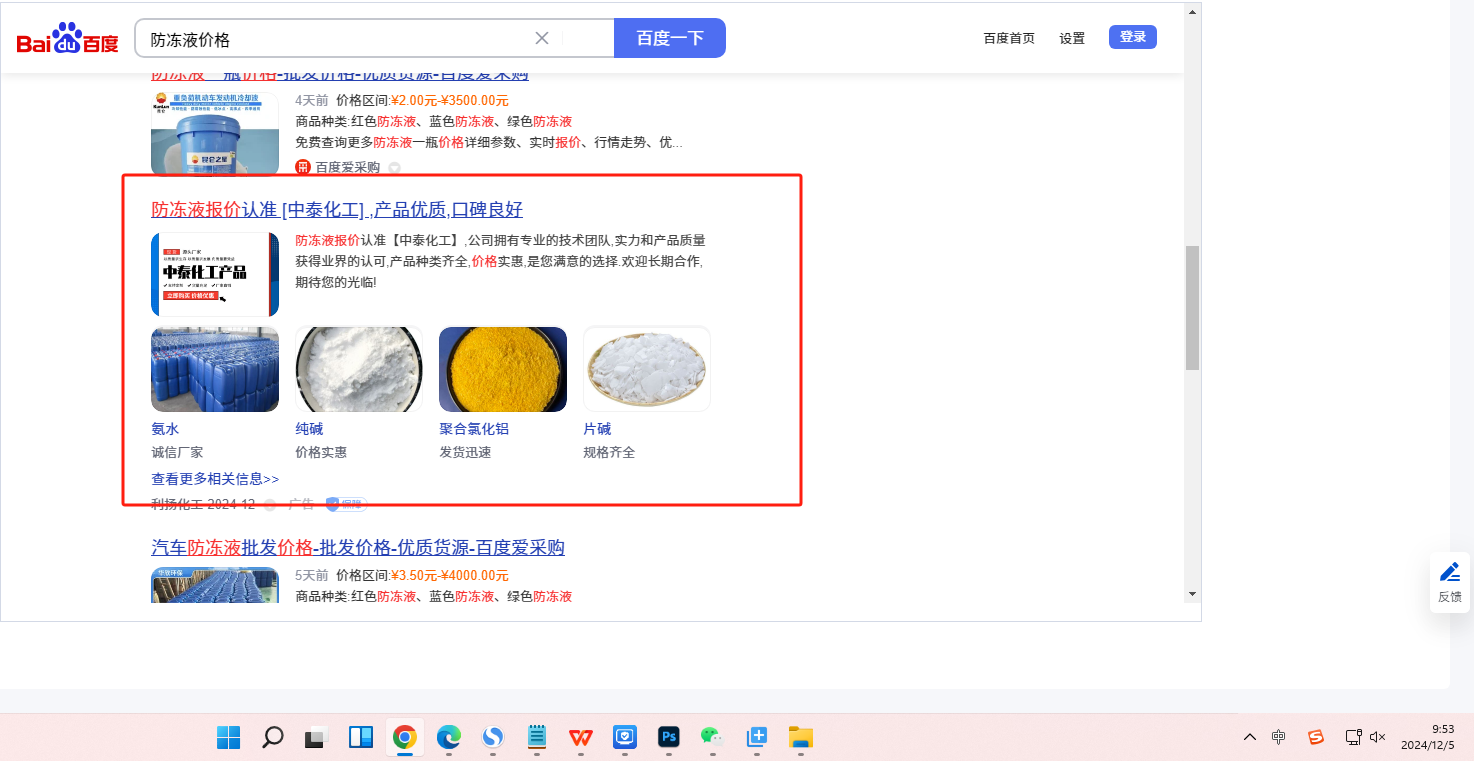The width and height of the screenshot is (1474, 761).
Task: Open Task View in the taskbar
Action: 316,737
